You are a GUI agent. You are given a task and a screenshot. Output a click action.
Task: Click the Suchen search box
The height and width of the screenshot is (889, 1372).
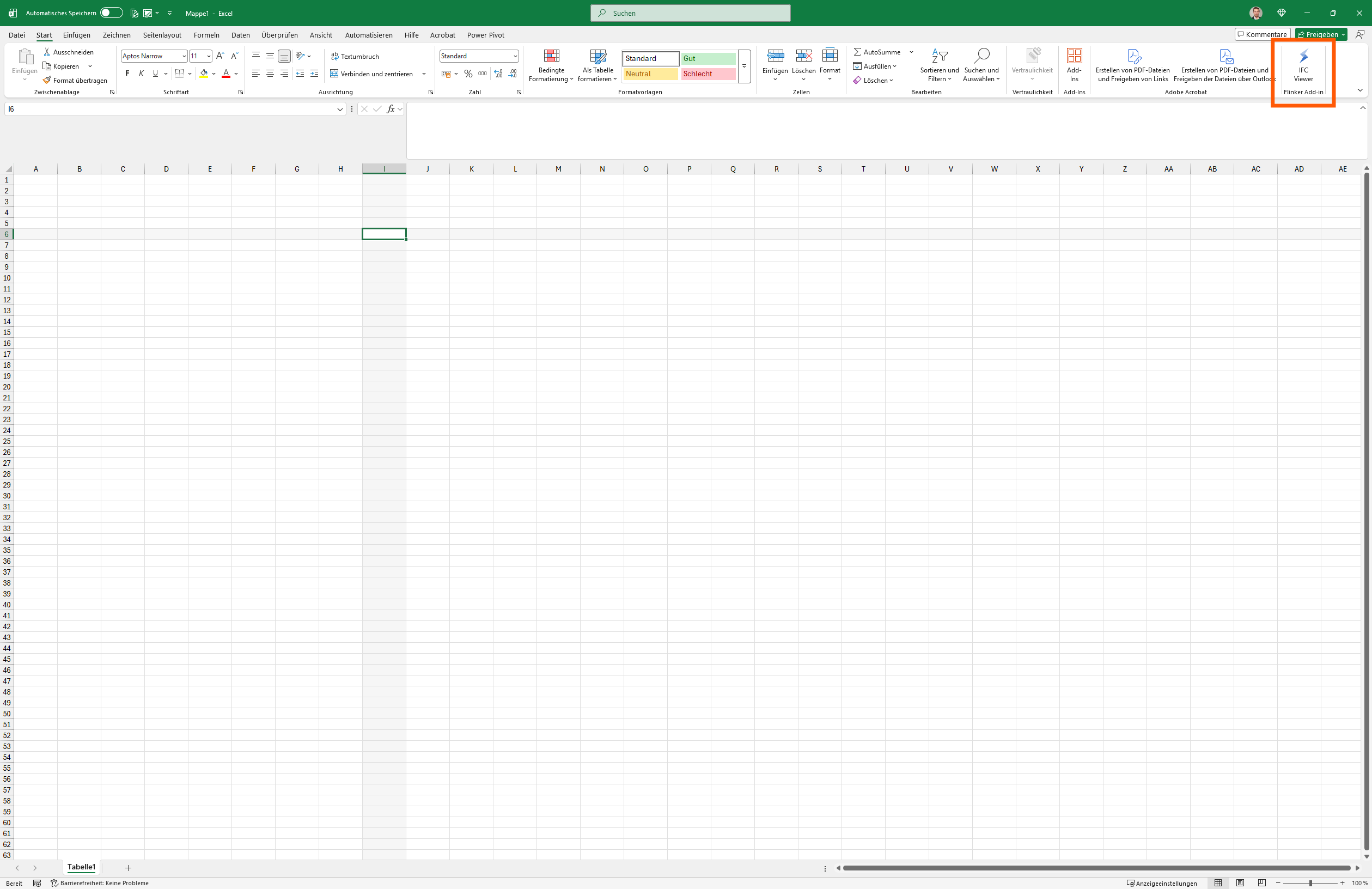[690, 13]
